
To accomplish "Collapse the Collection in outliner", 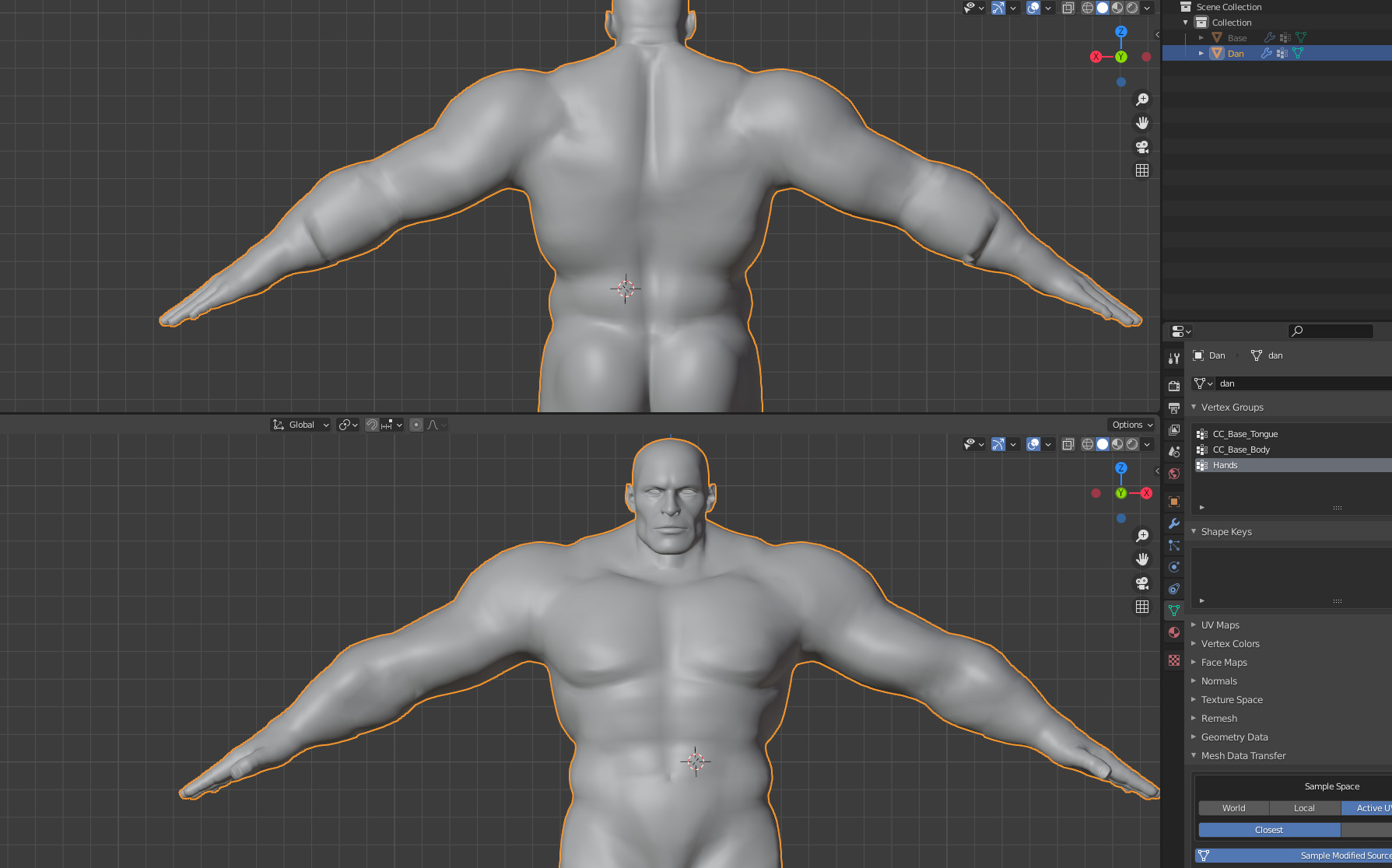I will click(x=1186, y=23).
